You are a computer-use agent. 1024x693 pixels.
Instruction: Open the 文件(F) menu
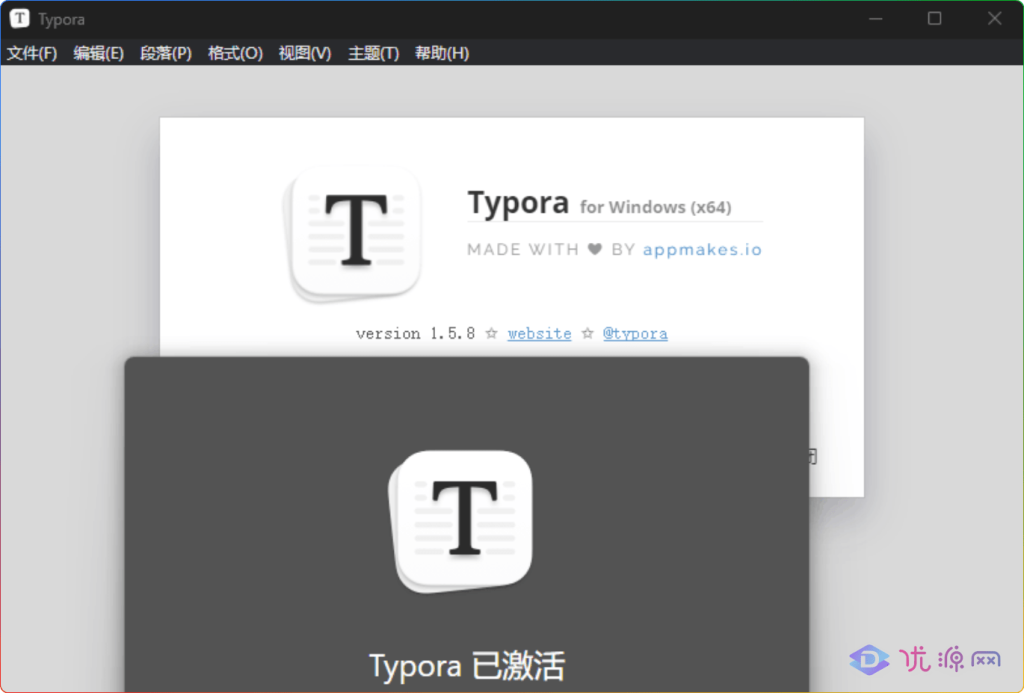tap(32, 53)
